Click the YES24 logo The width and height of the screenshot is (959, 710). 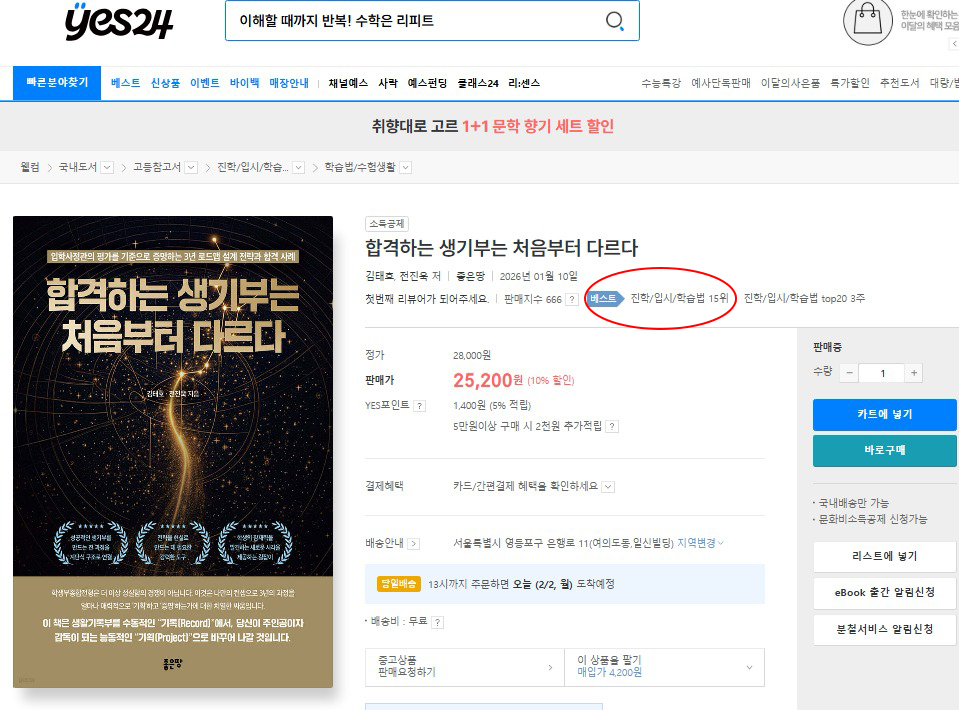pos(117,22)
